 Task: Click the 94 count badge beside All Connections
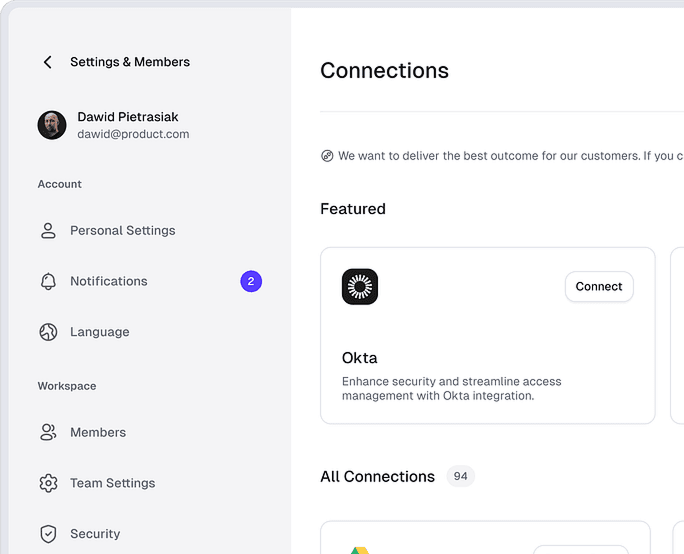(460, 477)
